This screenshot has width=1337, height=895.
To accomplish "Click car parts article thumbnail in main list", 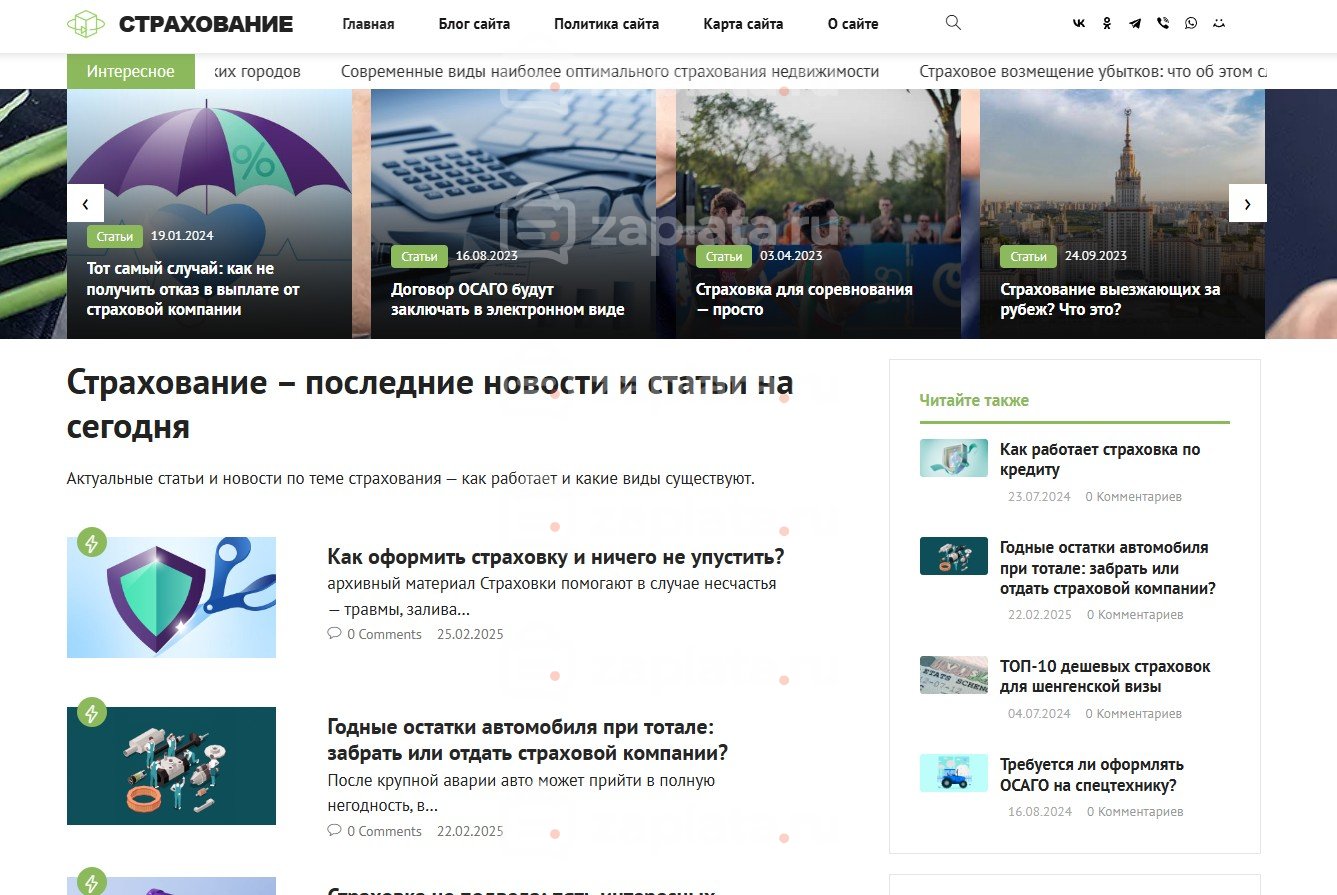I will point(171,766).
